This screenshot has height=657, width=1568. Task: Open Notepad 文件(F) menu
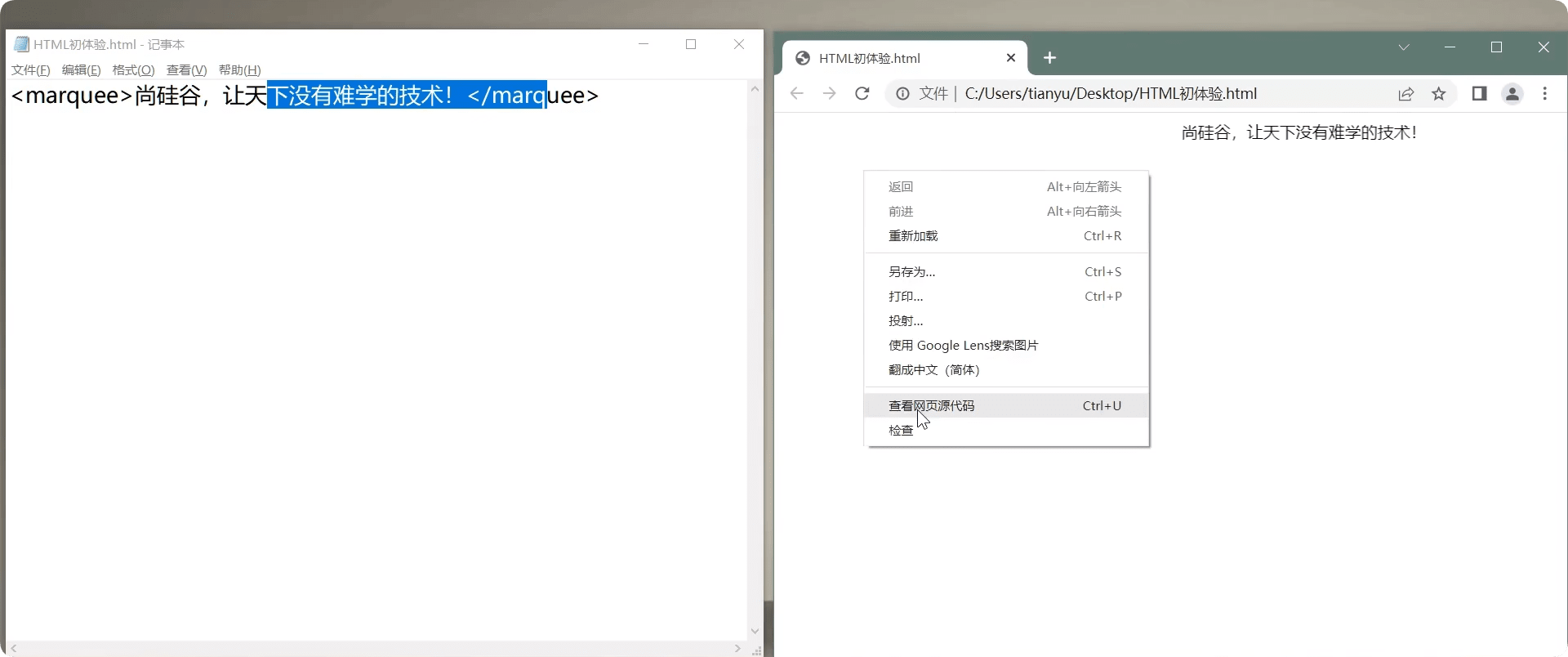[x=31, y=70]
